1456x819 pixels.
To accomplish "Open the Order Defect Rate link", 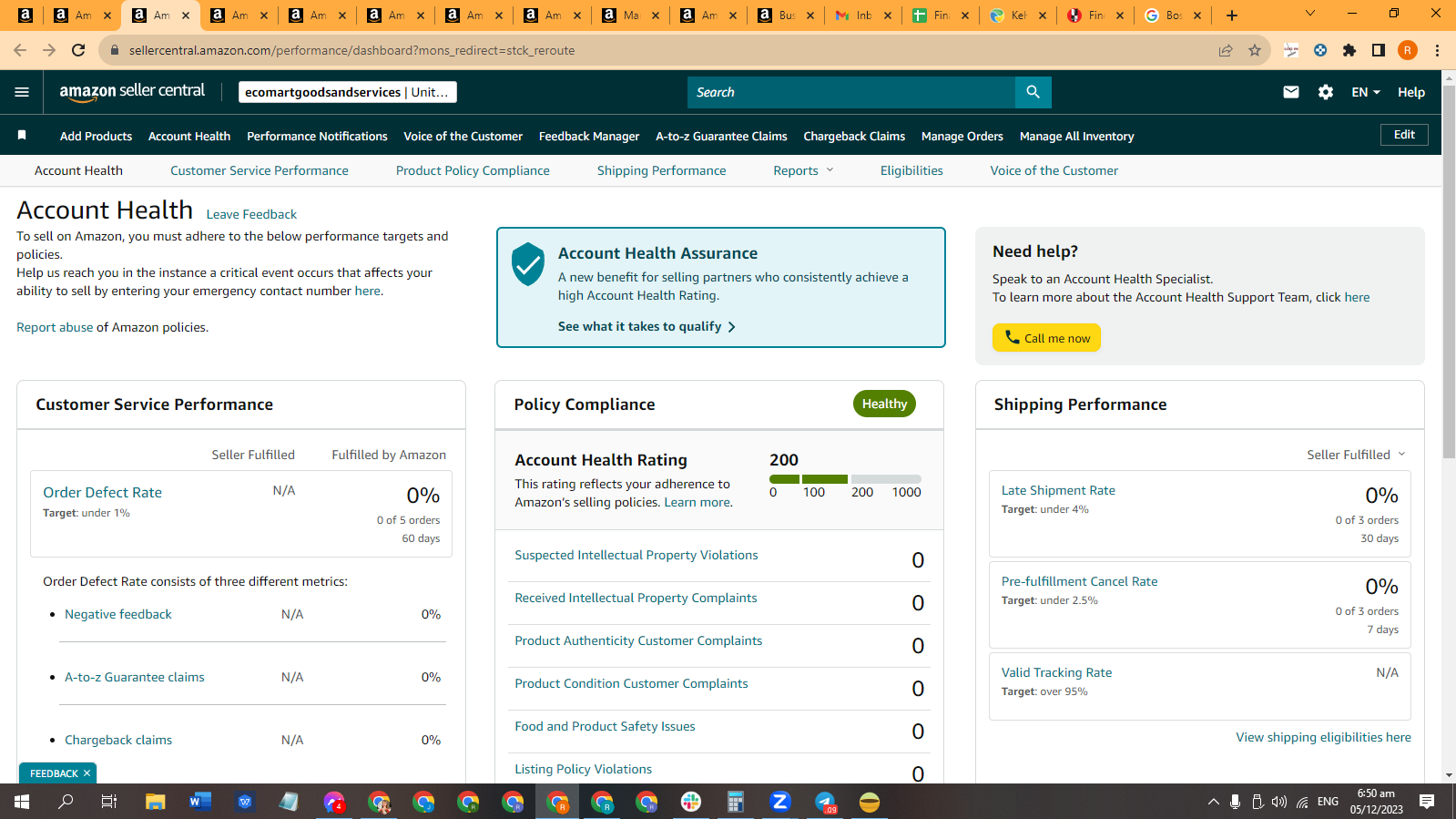I will [x=102, y=492].
